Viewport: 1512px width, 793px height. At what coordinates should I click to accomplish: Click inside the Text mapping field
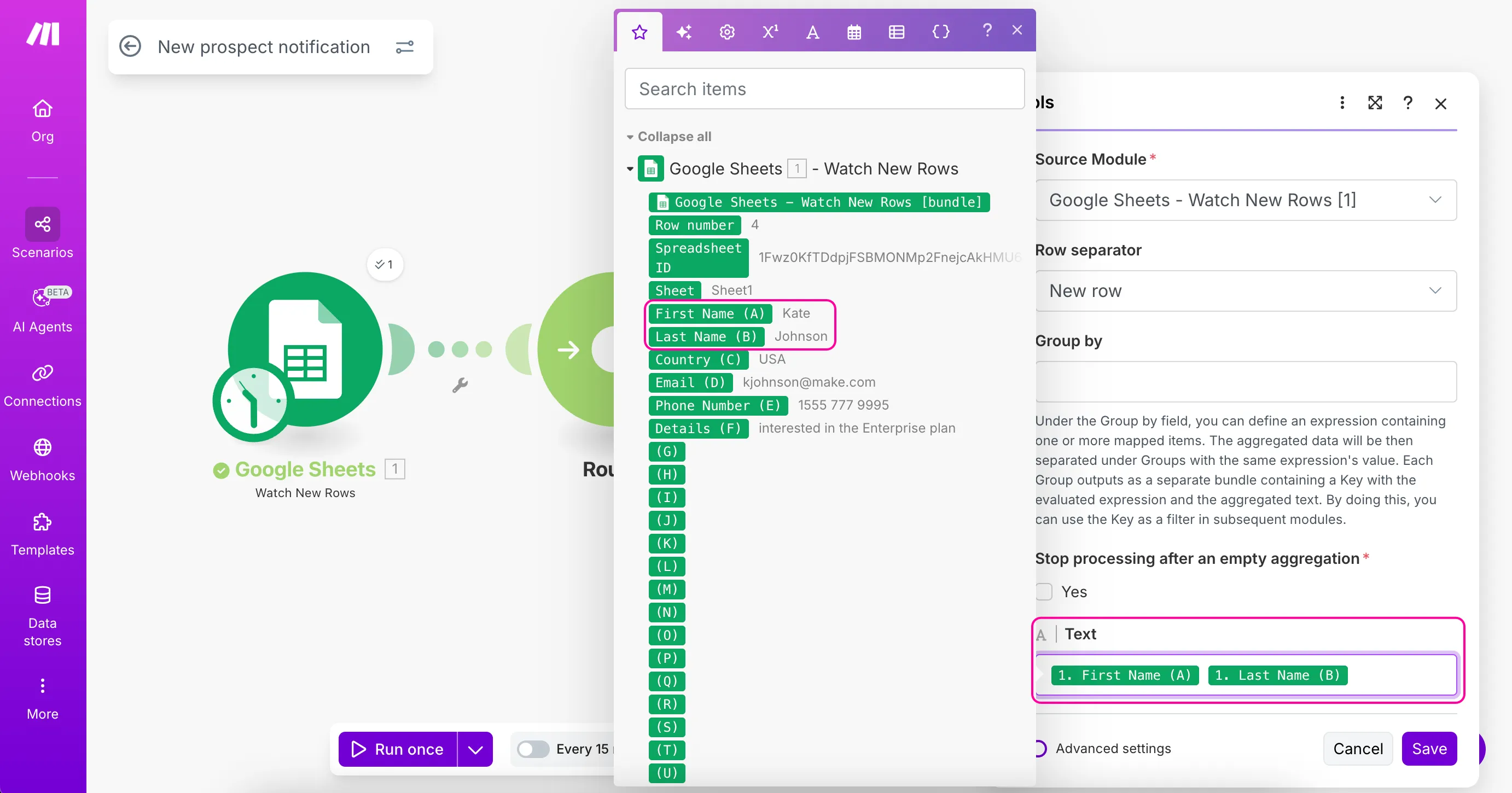[x=1246, y=675]
